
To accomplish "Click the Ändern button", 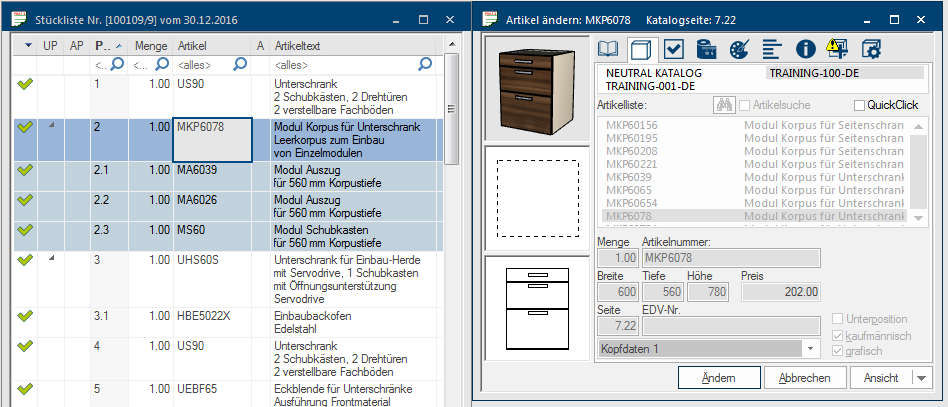I will point(718,378).
